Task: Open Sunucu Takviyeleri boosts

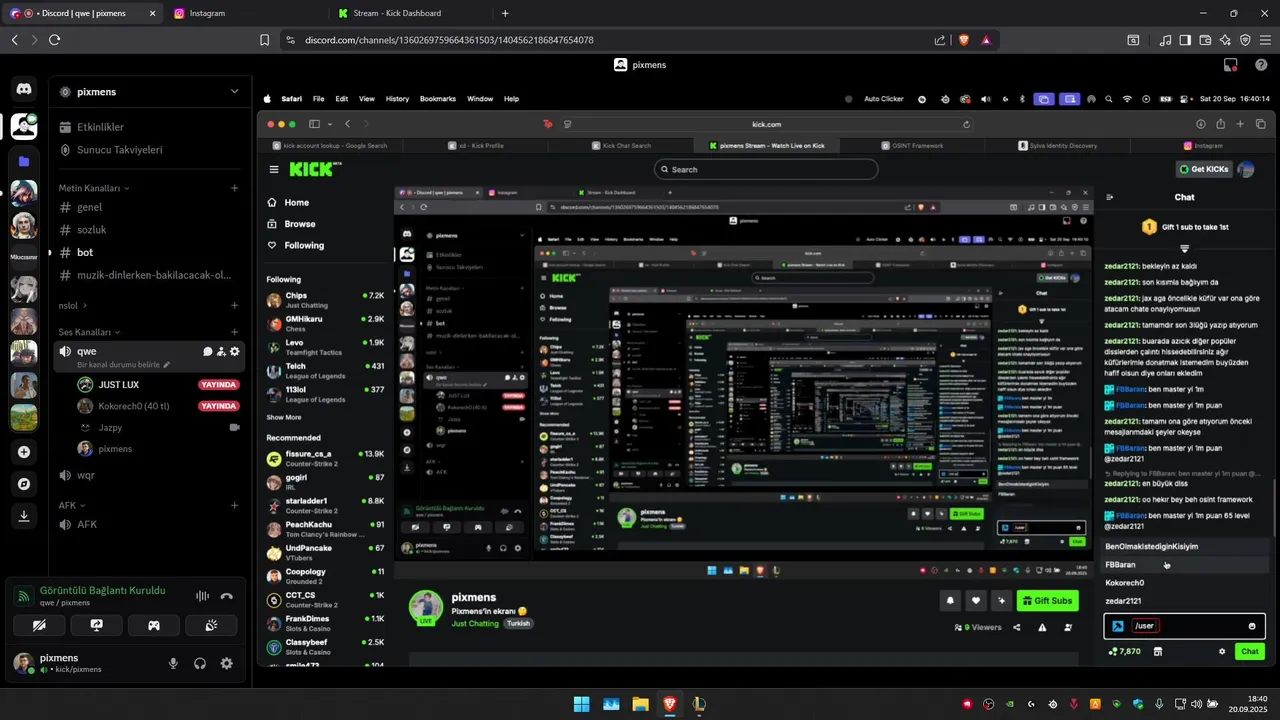Action: pos(148,150)
